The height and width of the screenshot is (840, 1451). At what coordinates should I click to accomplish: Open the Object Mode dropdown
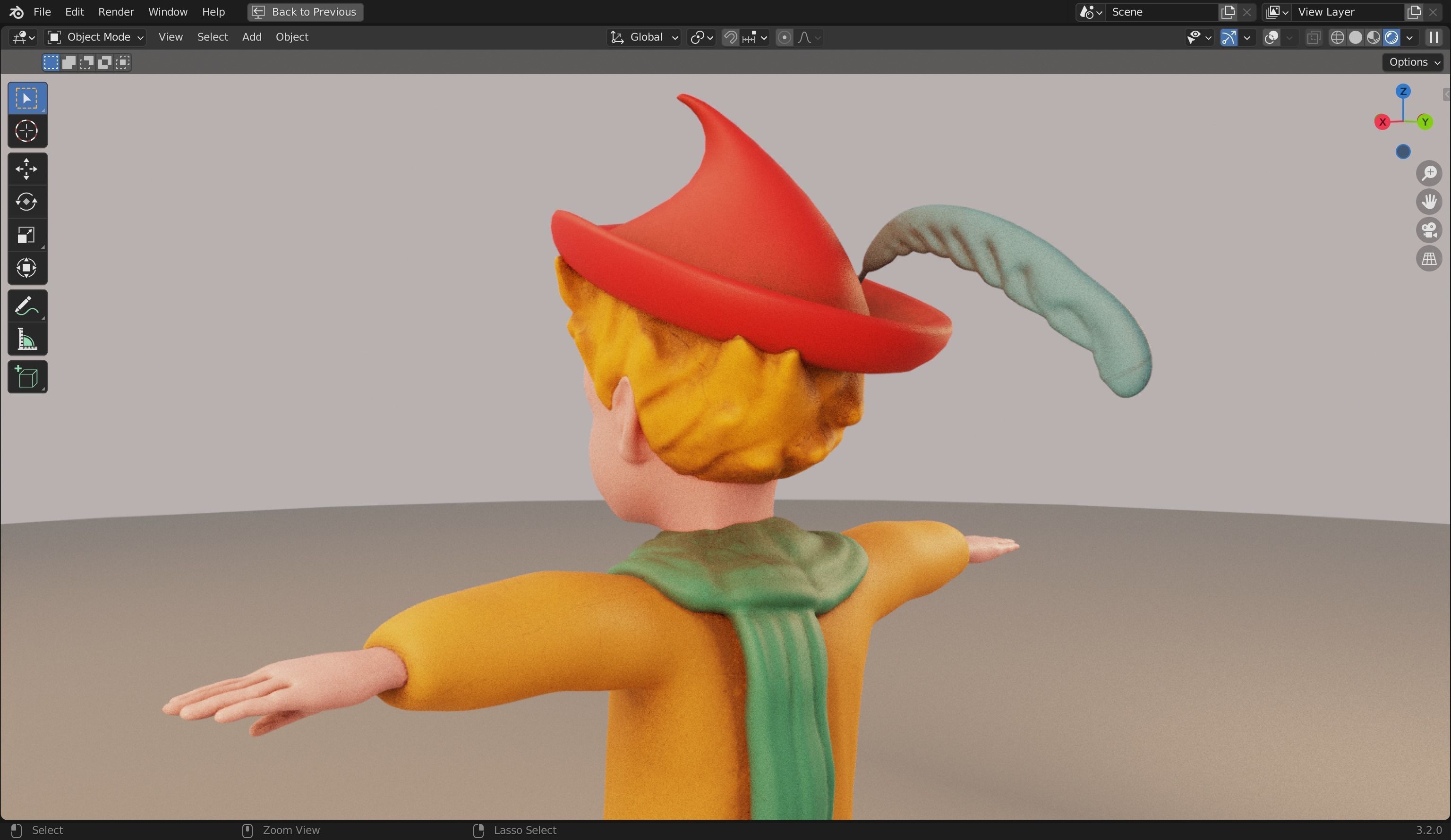tap(95, 37)
